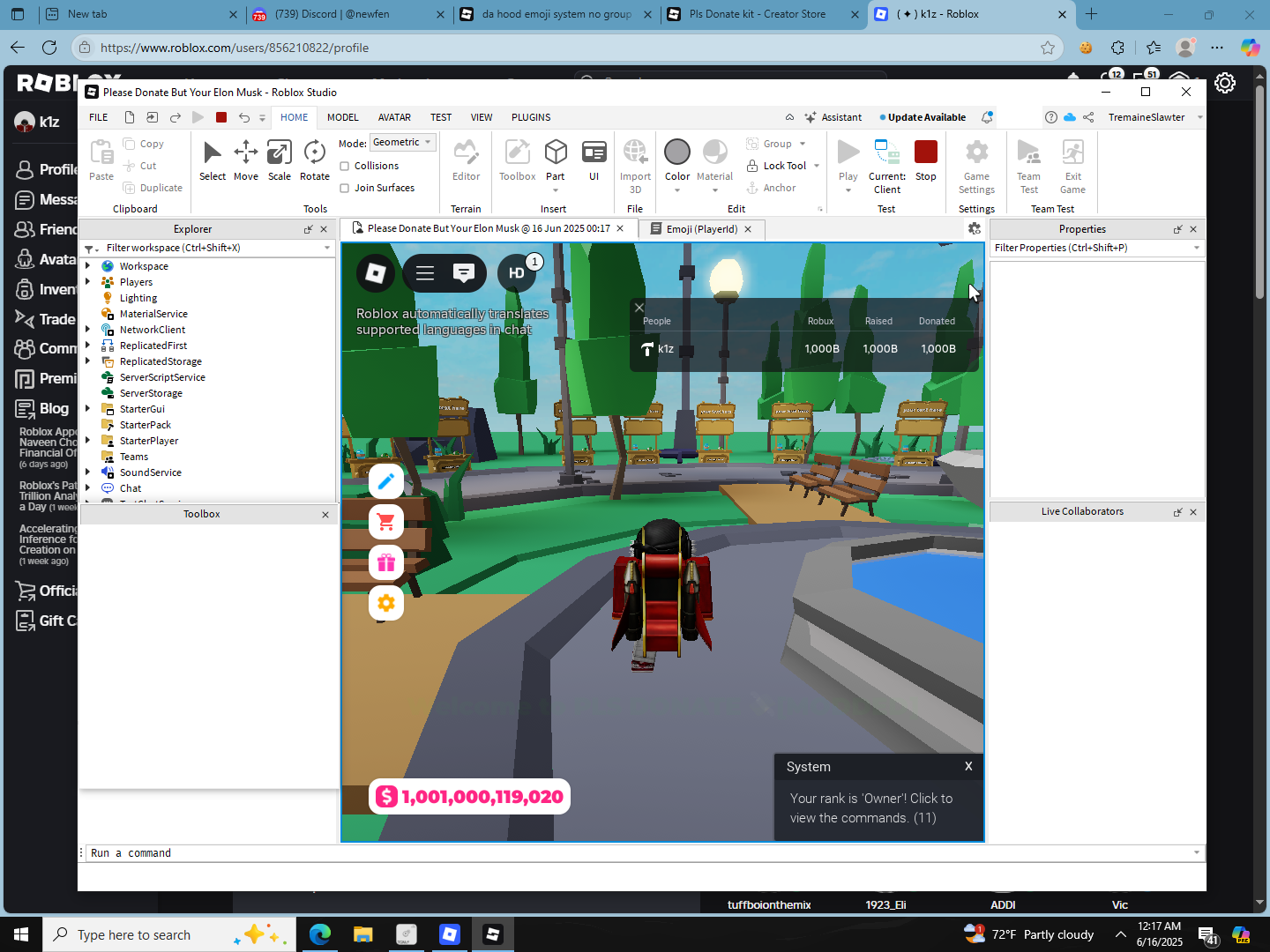Choose the Scale tool
The height and width of the screenshot is (952, 1270).
coord(280,160)
